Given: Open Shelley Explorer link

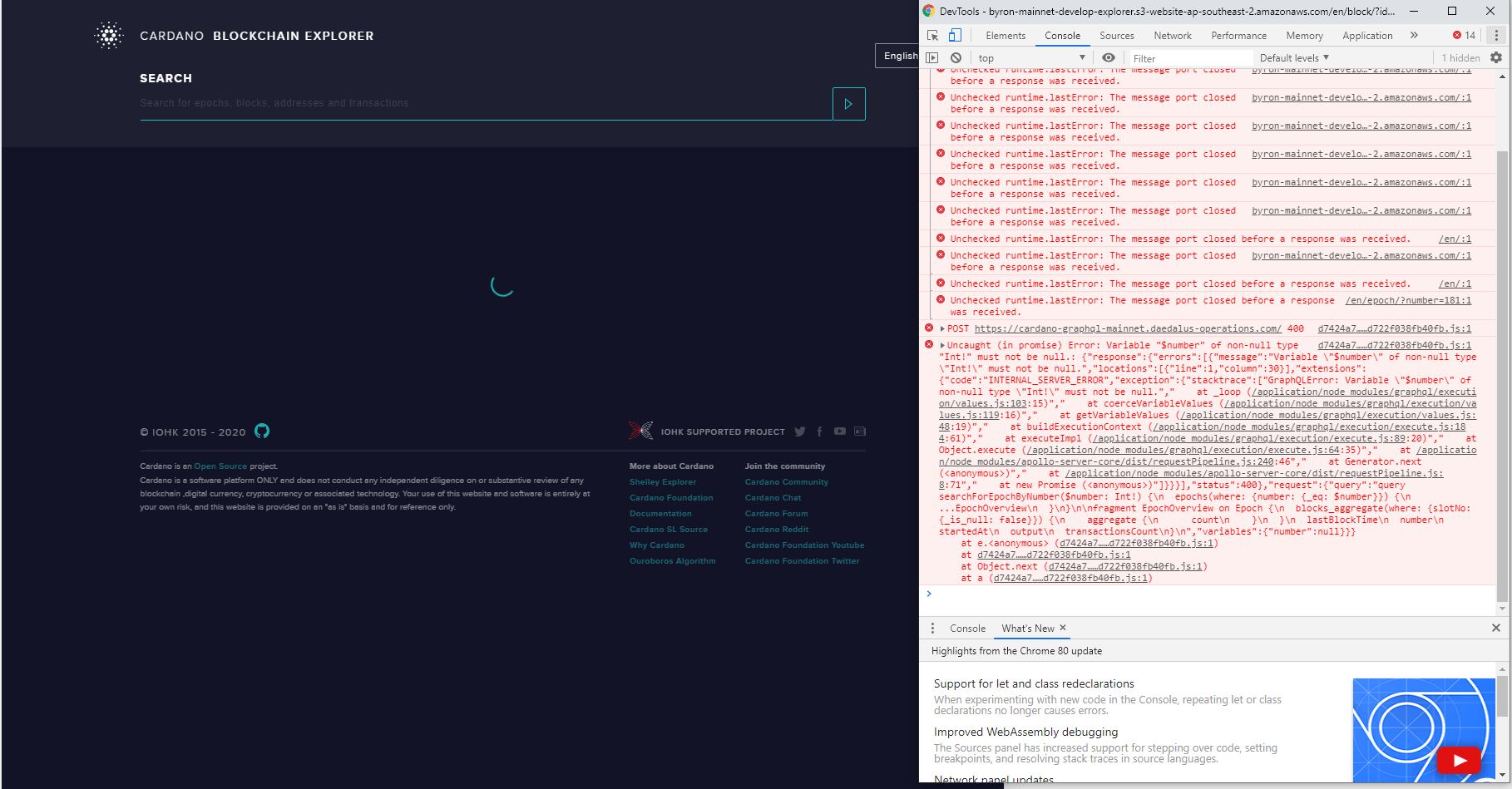Looking at the screenshot, I should [663, 482].
